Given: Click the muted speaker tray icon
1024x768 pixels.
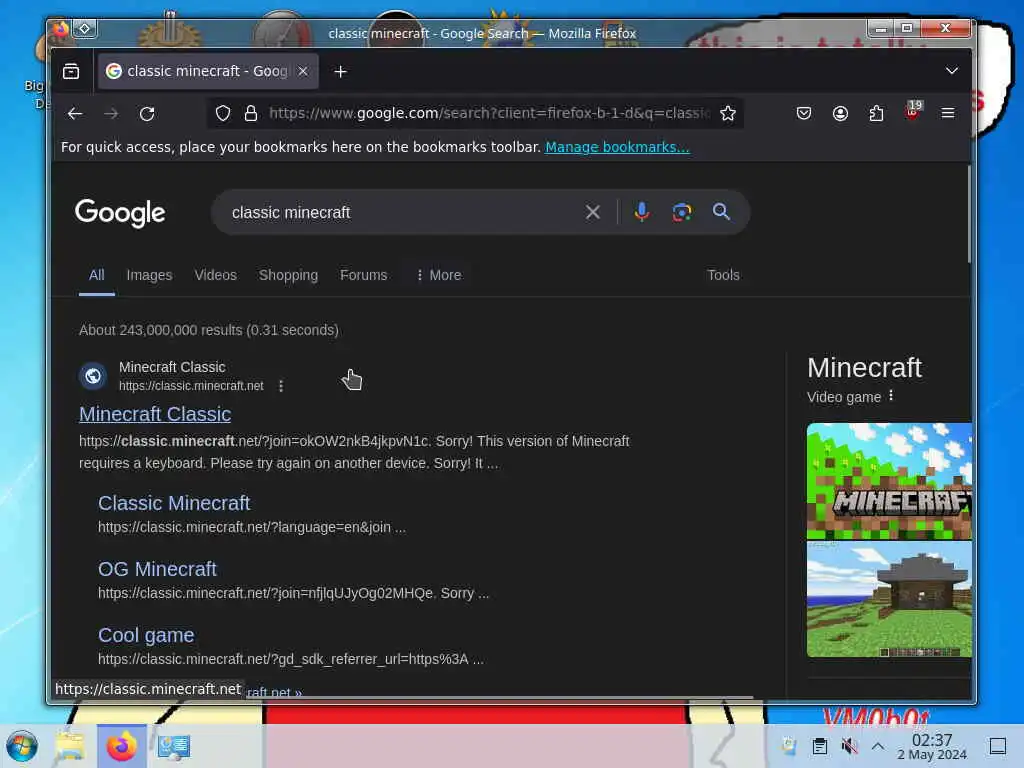Looking at the screenshot, I should tap(850, 746).
